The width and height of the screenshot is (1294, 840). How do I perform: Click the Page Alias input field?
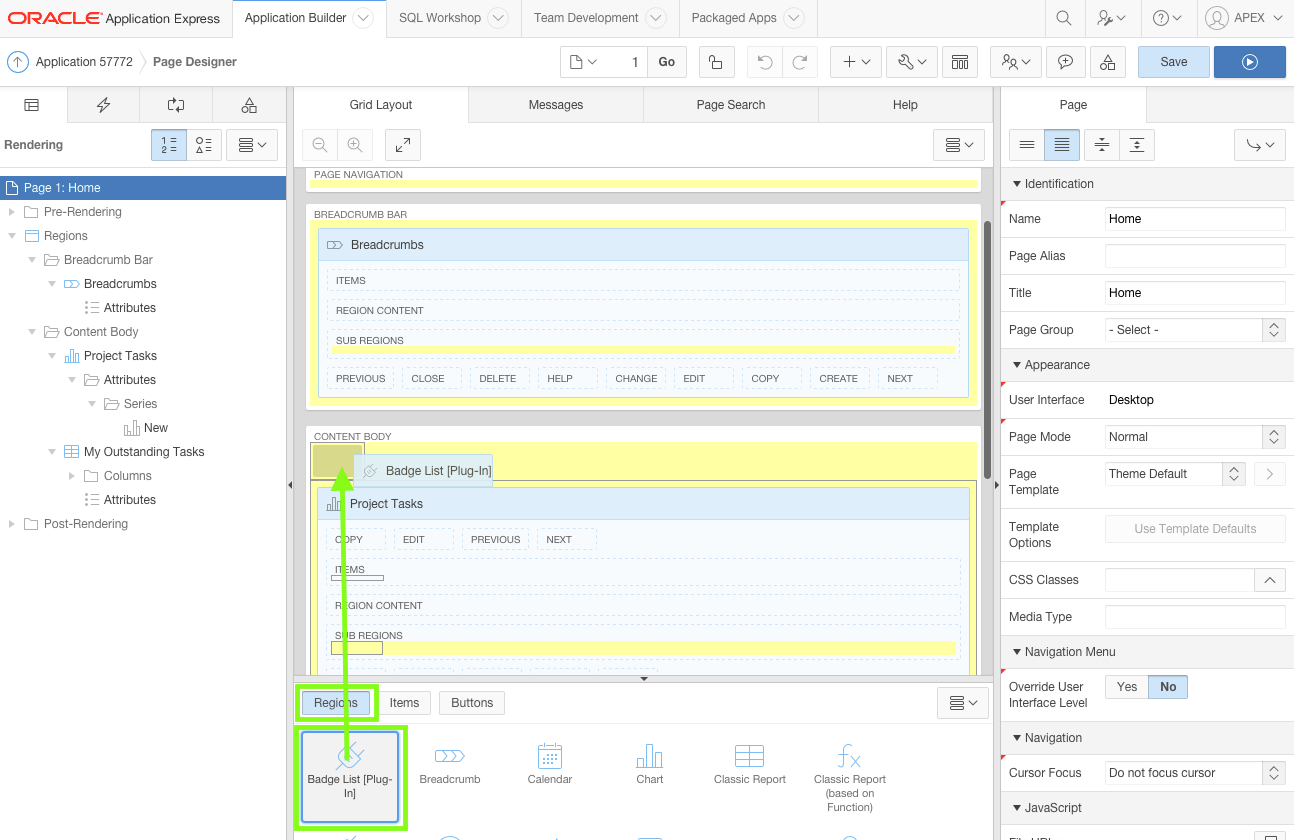(1194, 256)
